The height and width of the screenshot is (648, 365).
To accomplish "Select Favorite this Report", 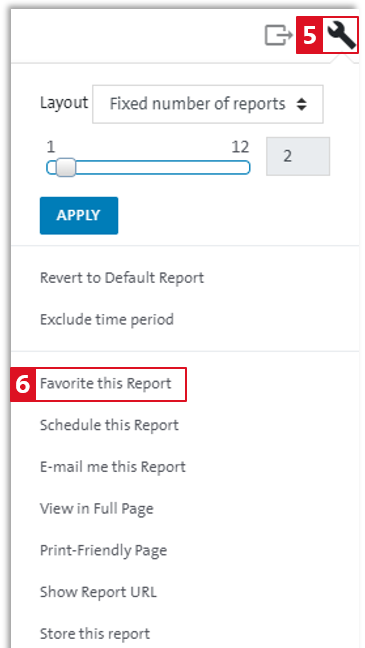I will (x=105, y=384).
